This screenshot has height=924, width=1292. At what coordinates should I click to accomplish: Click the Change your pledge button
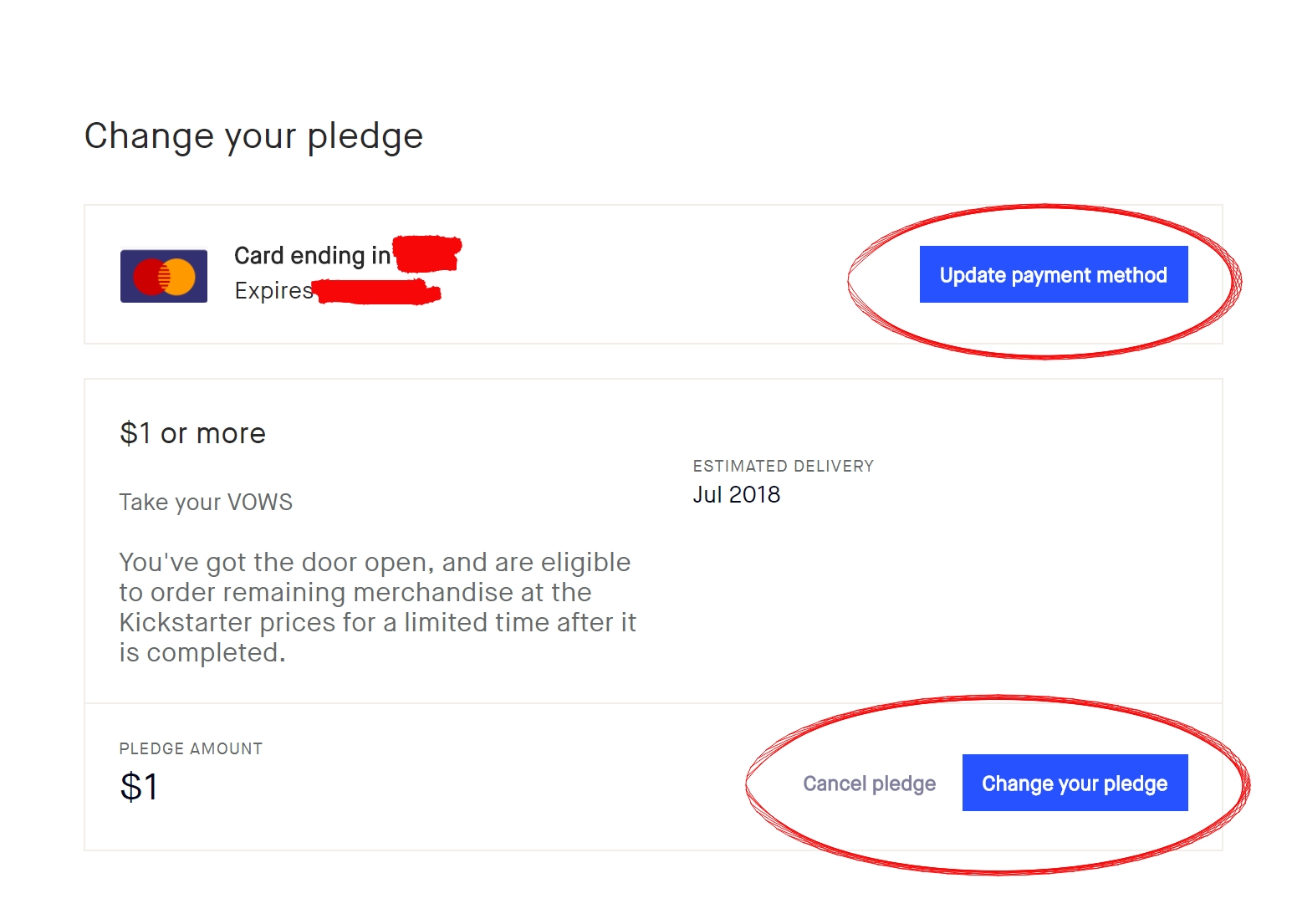pos(1075,783)
